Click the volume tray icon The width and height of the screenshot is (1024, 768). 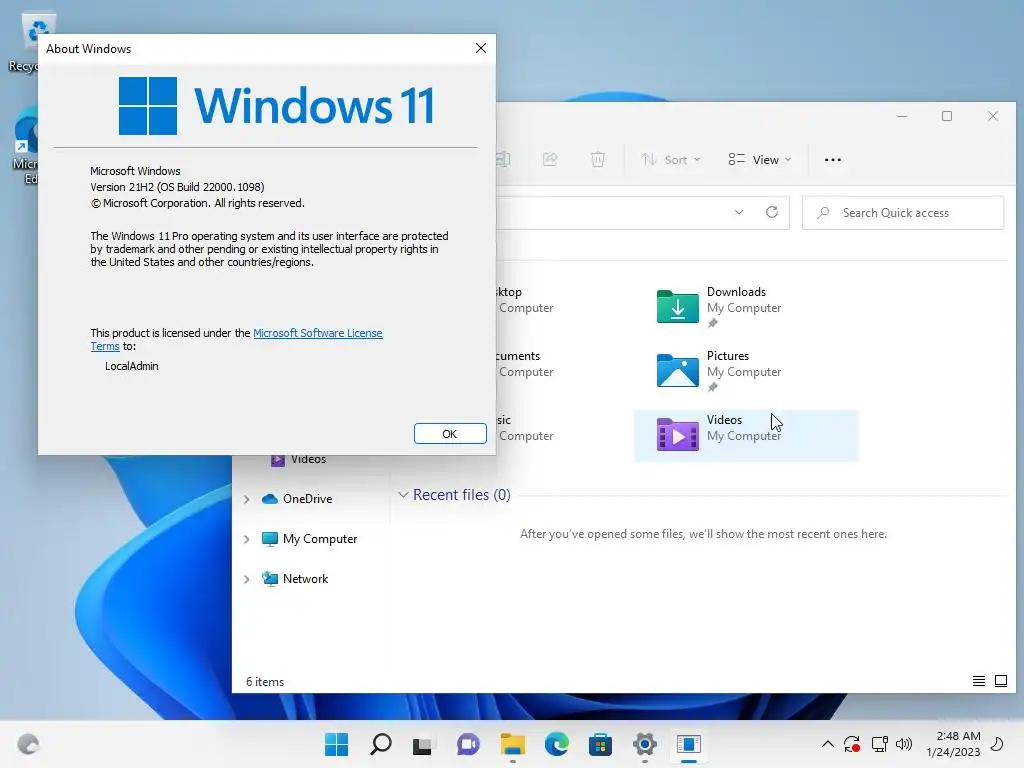[904, 744]
